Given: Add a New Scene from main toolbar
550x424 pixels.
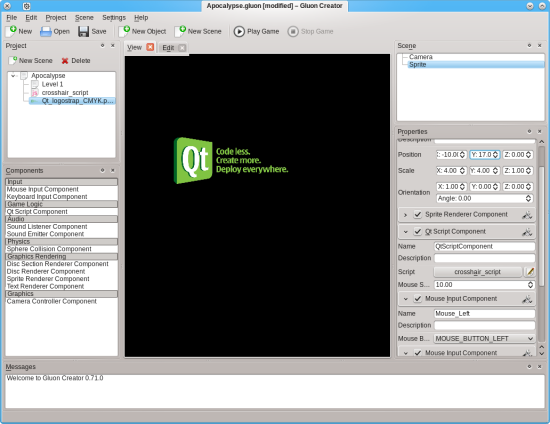Looking at the screenshot, I should pyautogui.click(x=198, y=31).
